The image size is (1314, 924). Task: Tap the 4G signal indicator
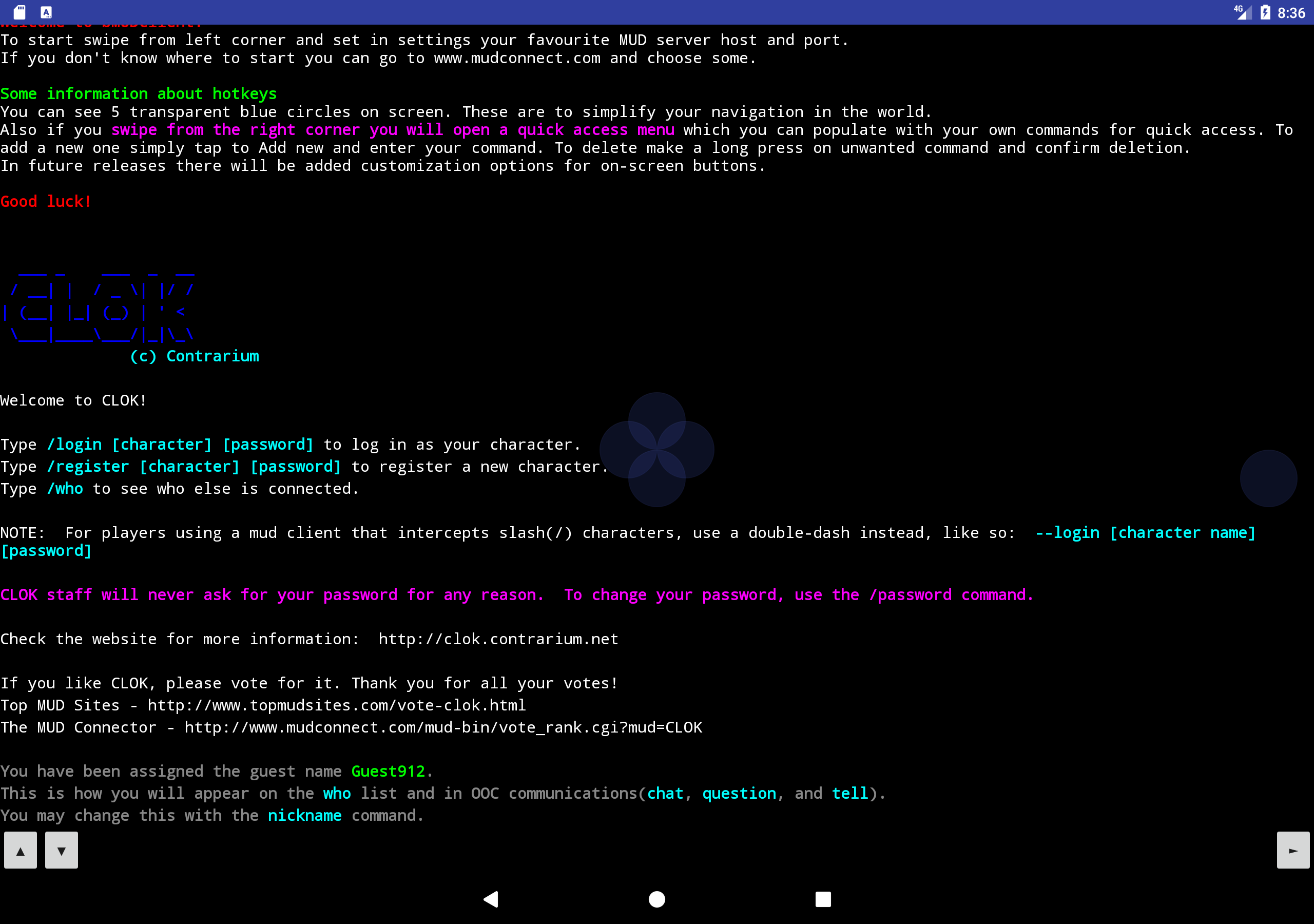point(1243,12)
